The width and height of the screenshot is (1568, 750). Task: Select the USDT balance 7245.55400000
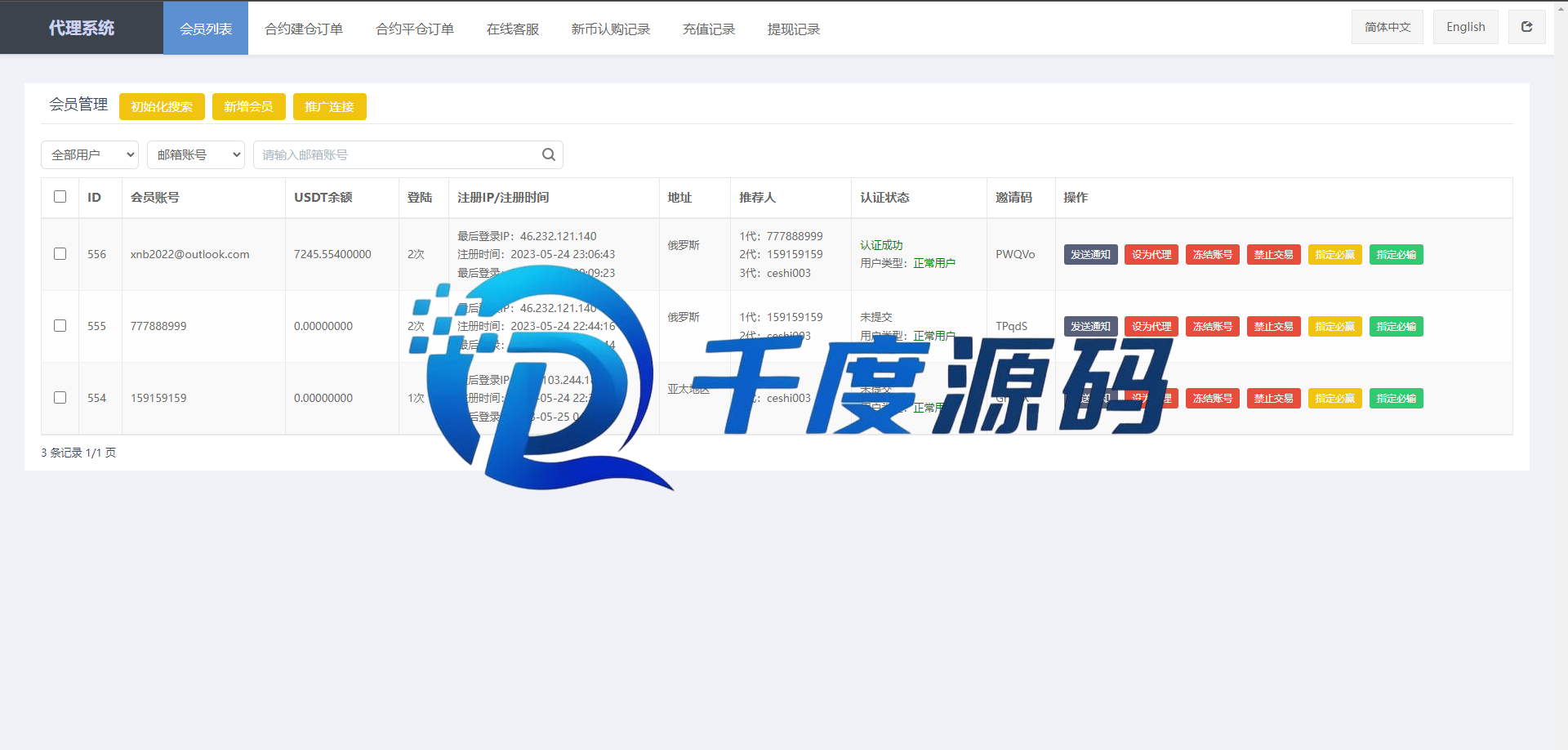(332, 254)
